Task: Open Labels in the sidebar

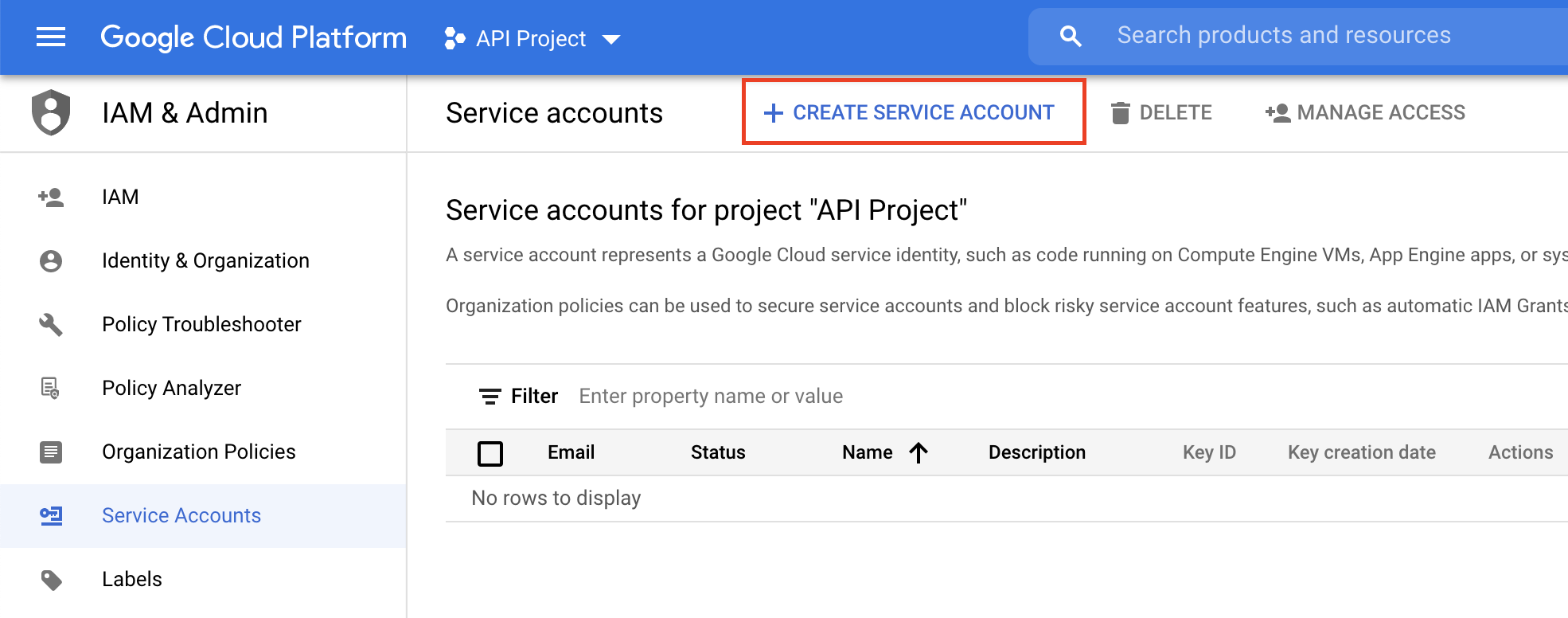Action: point(203,579)
